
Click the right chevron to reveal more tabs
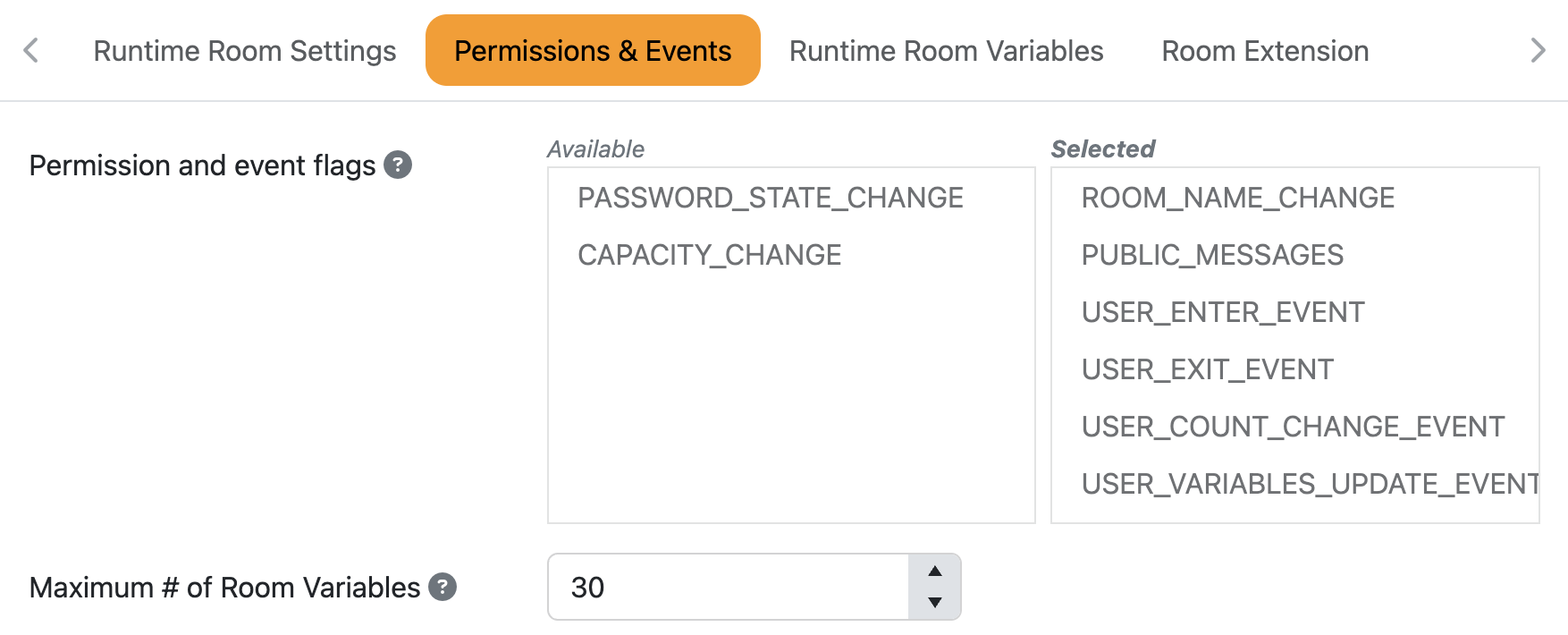(1537, 51)
